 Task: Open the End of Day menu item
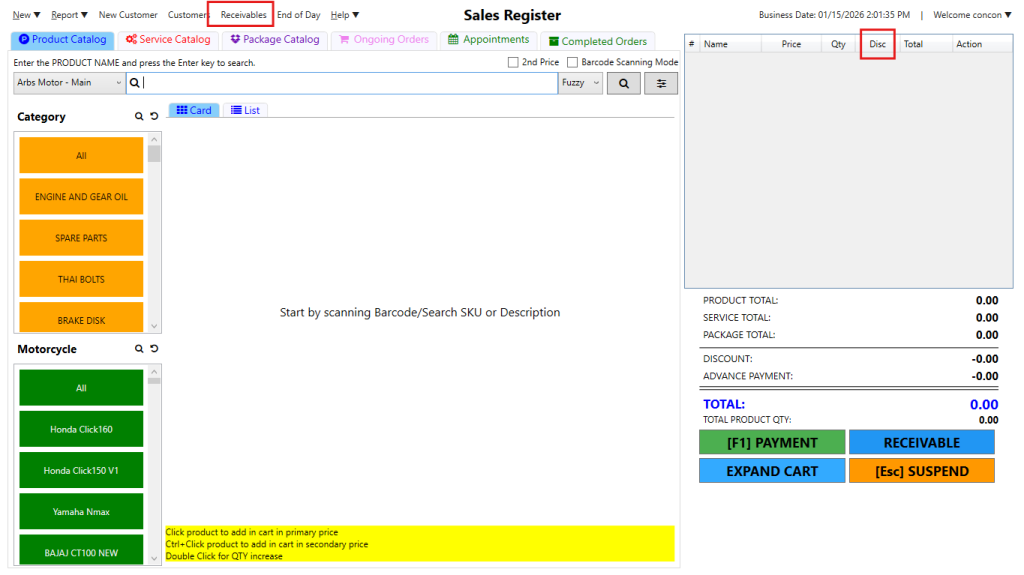coord(298,15)
